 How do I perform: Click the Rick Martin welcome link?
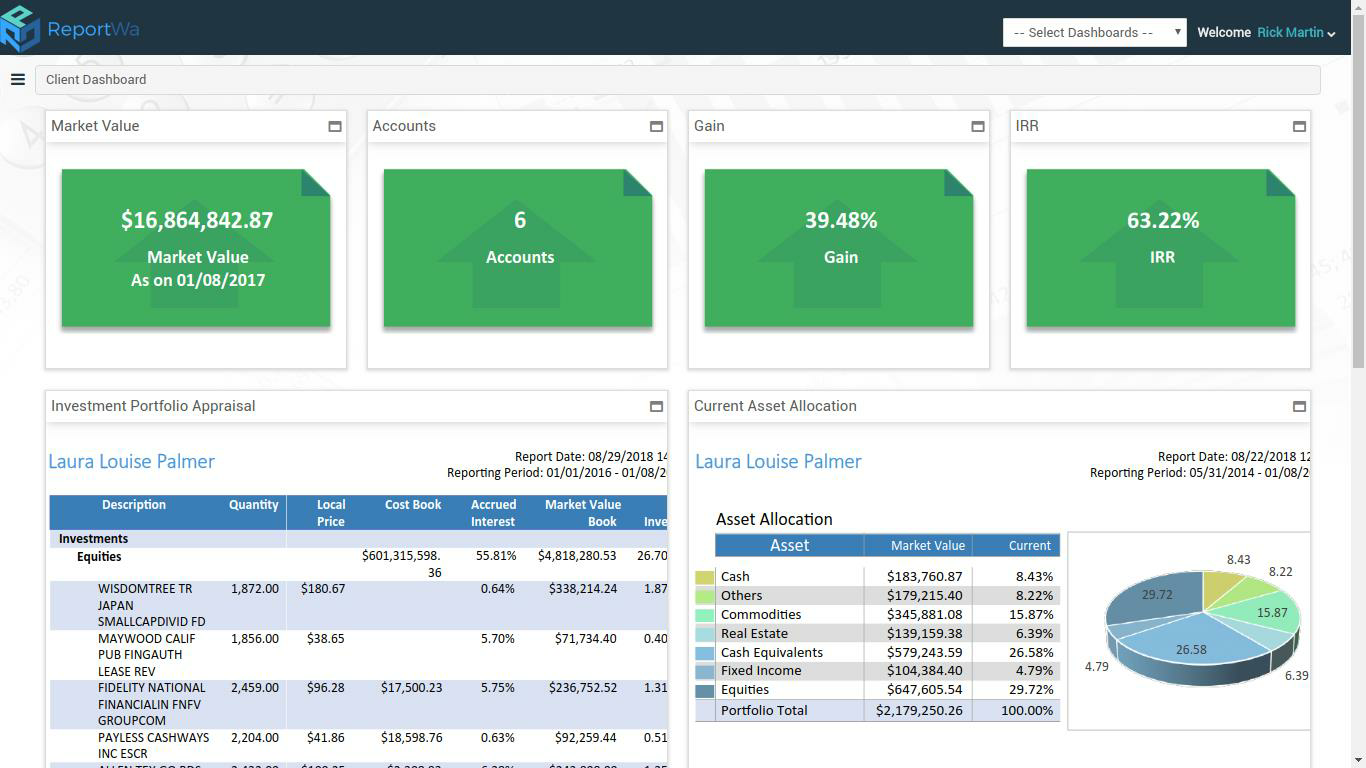(1290, 32)
